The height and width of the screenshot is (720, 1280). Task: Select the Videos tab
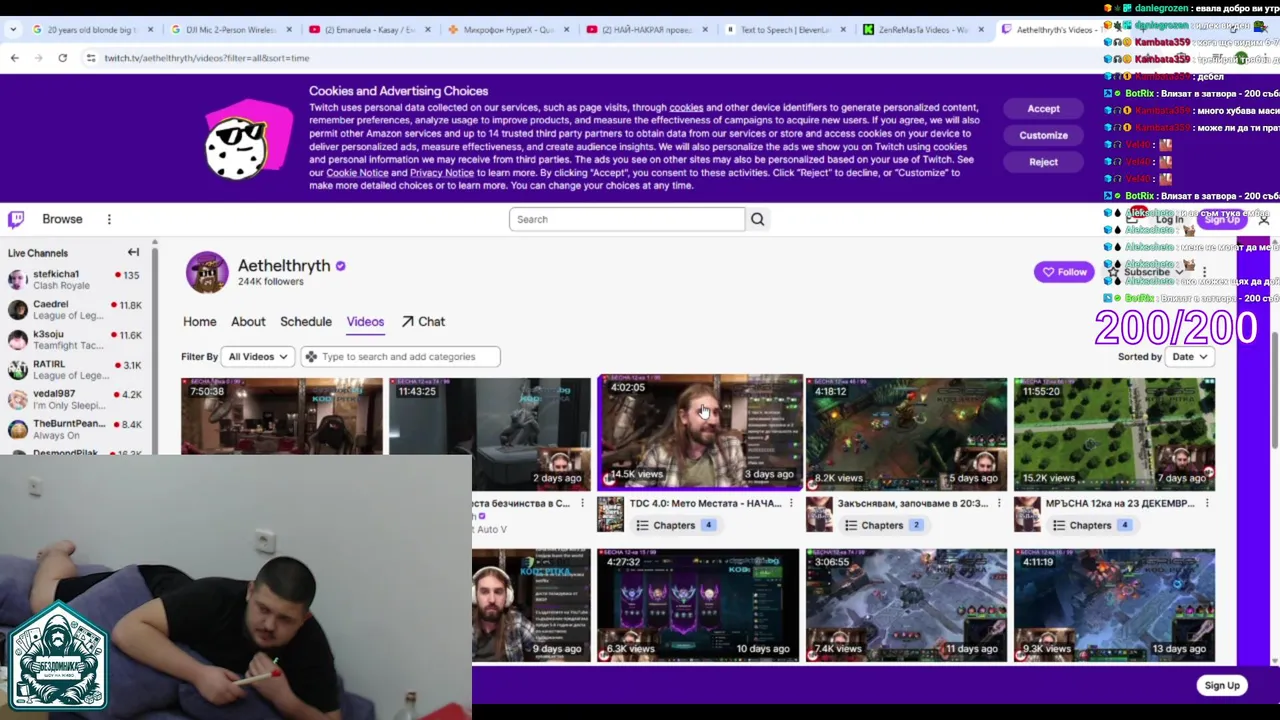click(x=365, y=322)
